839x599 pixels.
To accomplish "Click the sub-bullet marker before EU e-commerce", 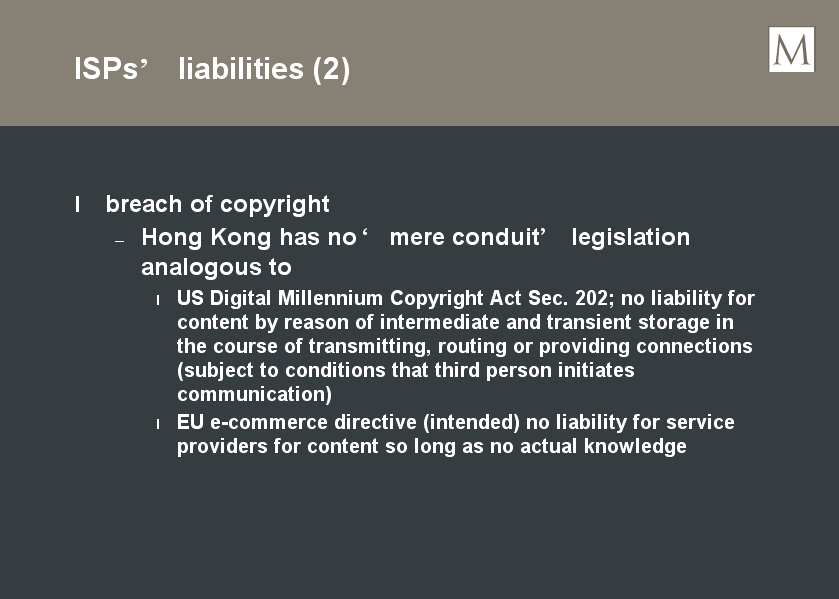I will click(x=158, y=424).
